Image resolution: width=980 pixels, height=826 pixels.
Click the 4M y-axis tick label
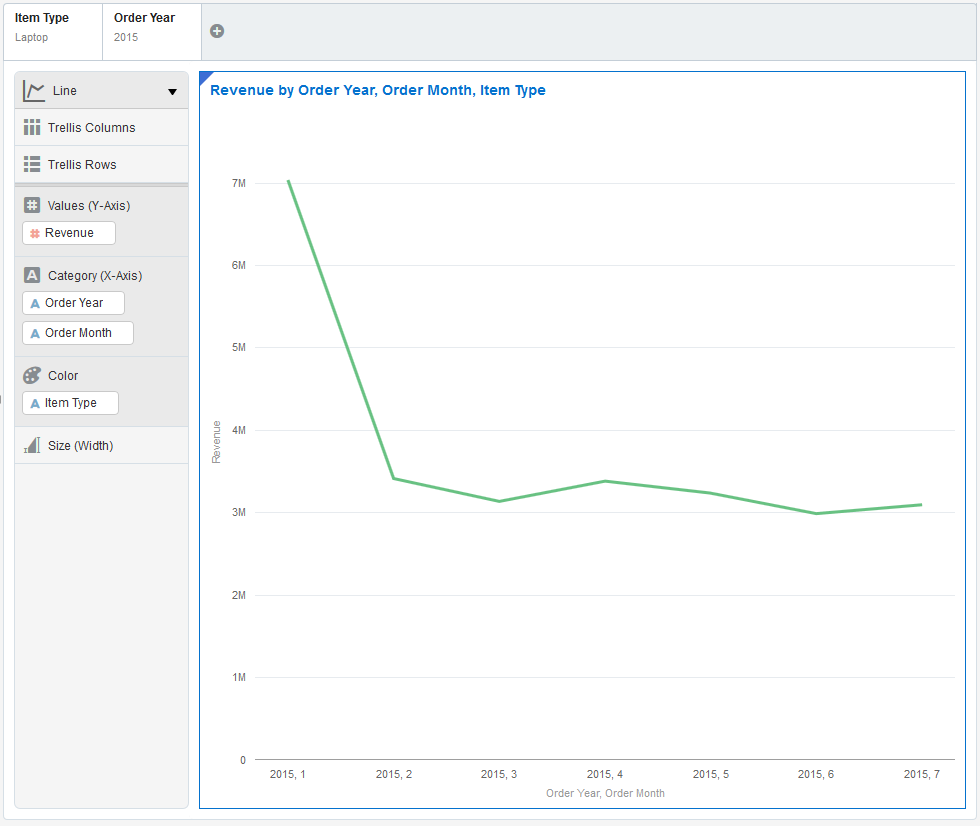[x=239, y=430]
